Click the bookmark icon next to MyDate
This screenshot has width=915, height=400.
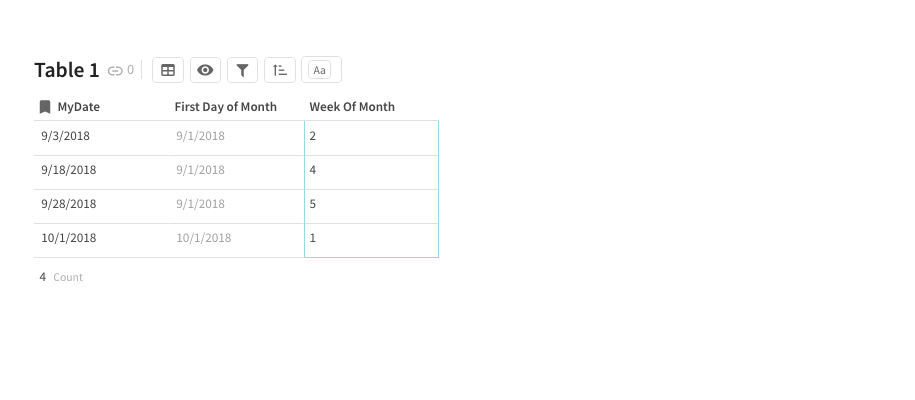pyautogui.click(x=45, y=107)
